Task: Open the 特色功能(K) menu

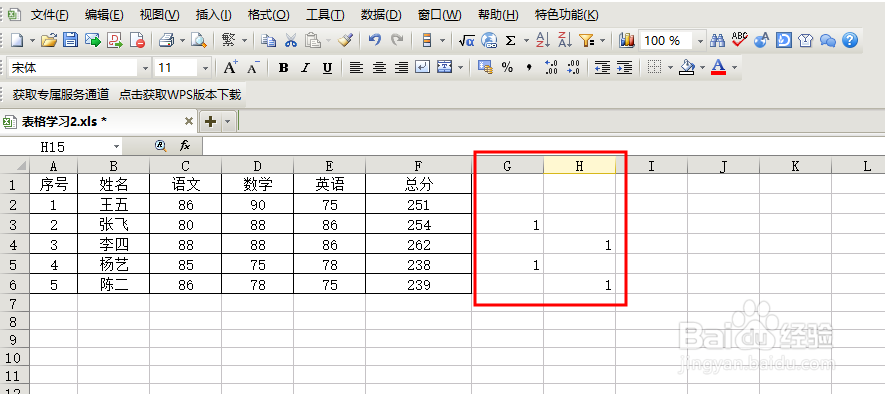Action: click(566, 15)
